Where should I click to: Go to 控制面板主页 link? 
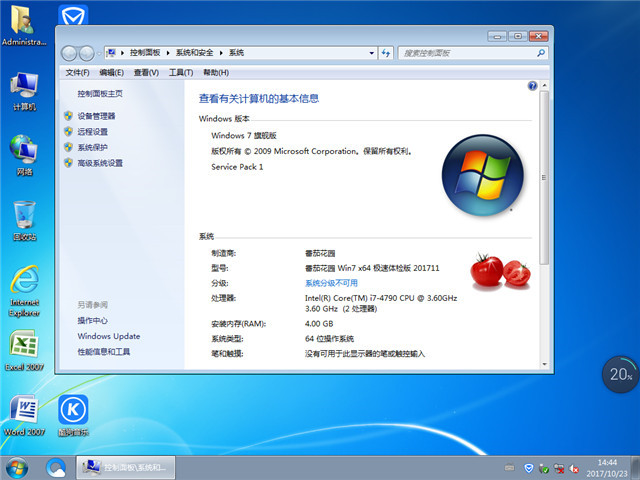100,93
